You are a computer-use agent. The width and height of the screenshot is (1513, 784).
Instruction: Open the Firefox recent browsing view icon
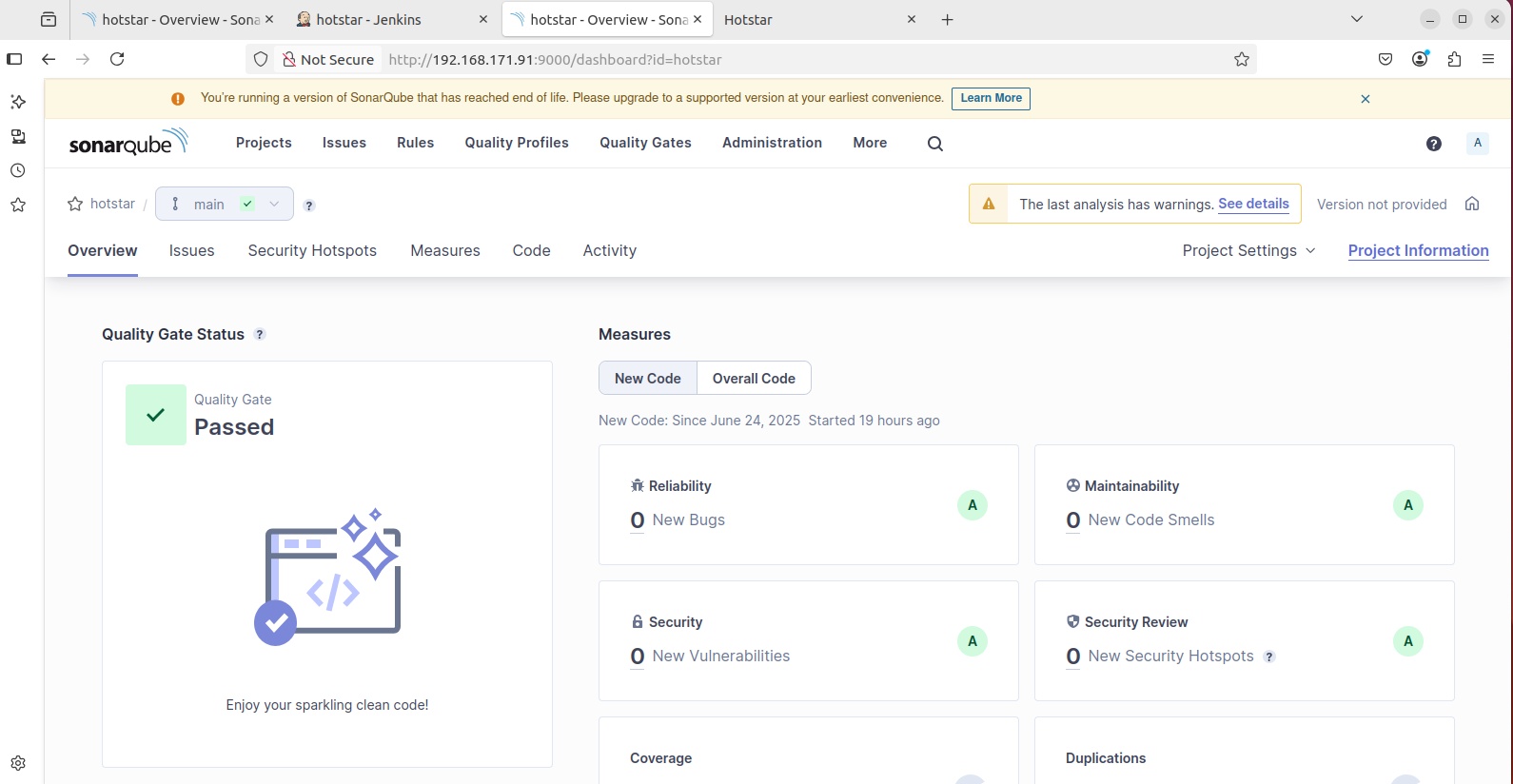49,19
